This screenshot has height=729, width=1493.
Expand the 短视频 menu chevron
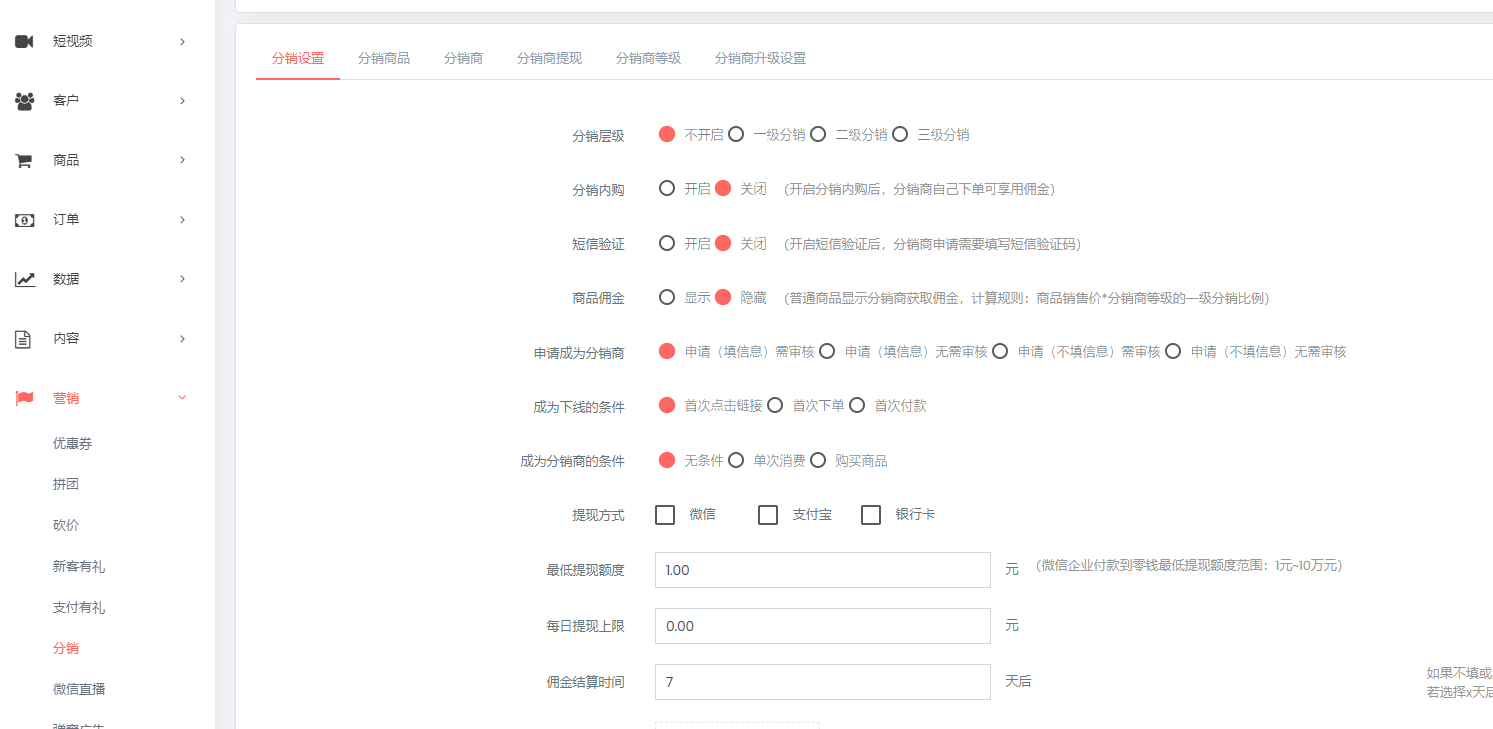[x=182, y=41]
